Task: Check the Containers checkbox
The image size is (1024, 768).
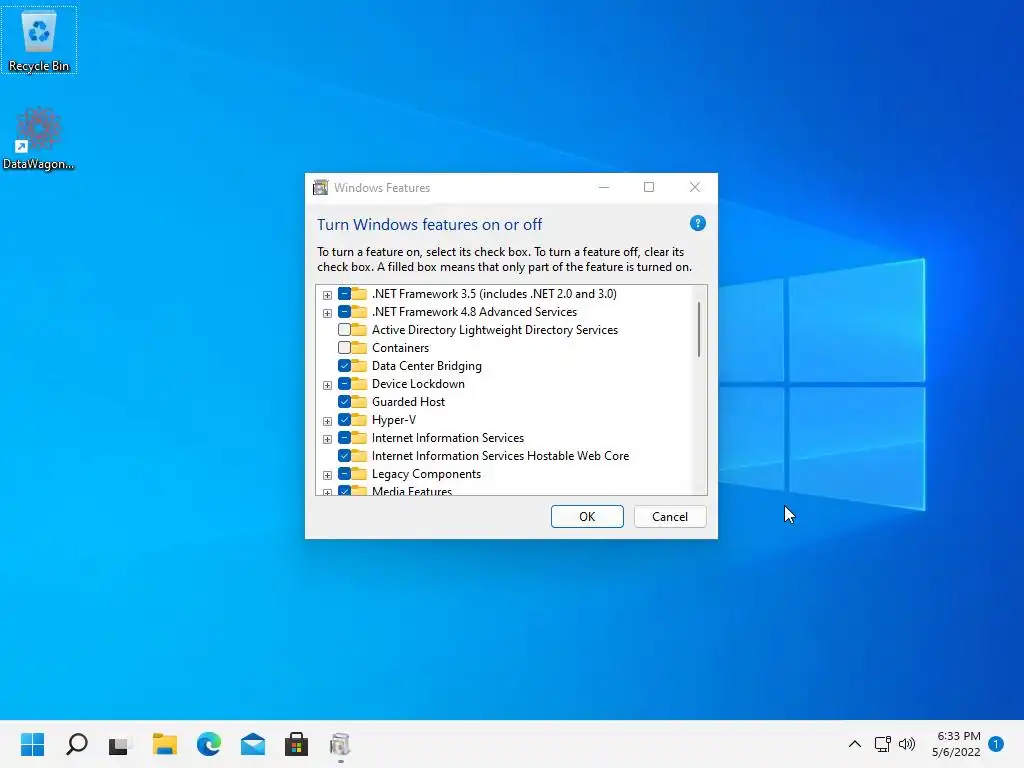Action: pos(344,347)
